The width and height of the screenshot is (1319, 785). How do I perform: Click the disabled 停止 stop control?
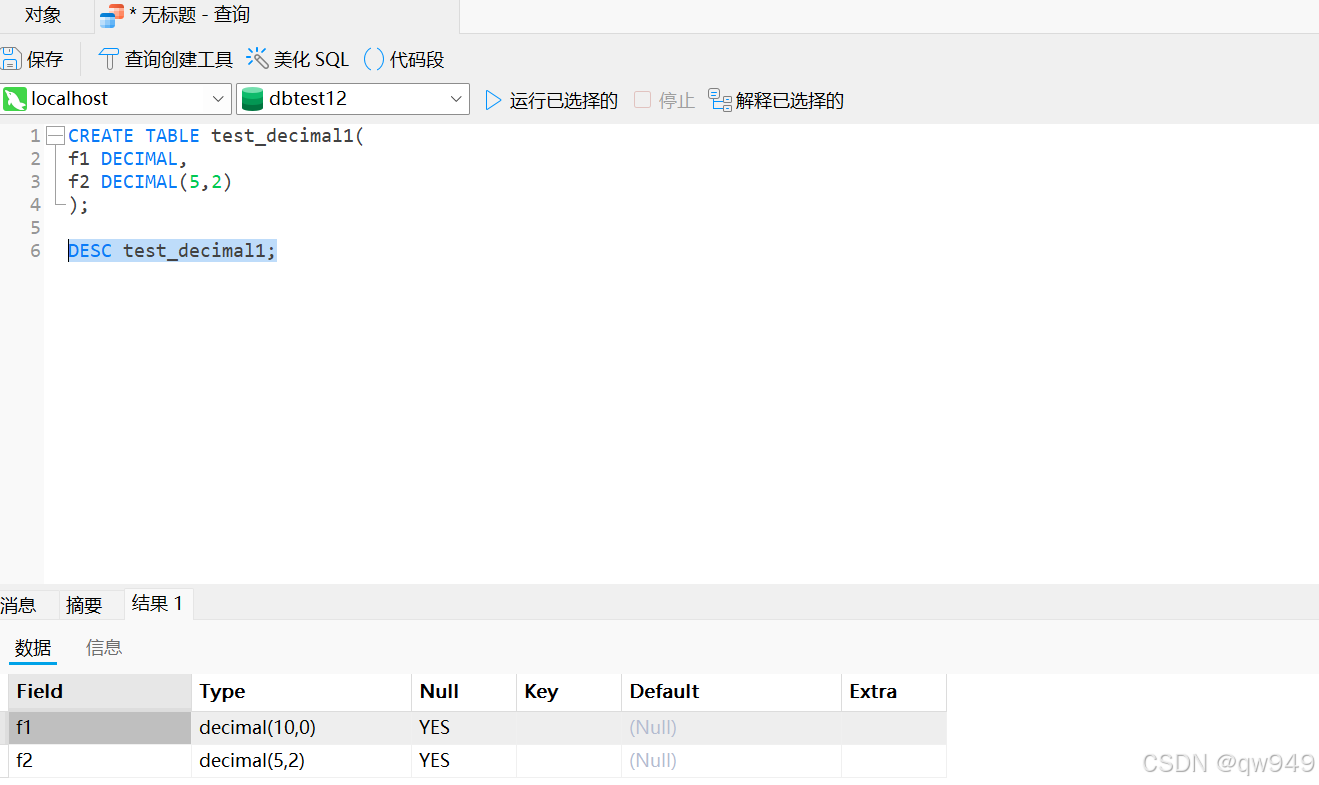[x=664, y=99]
